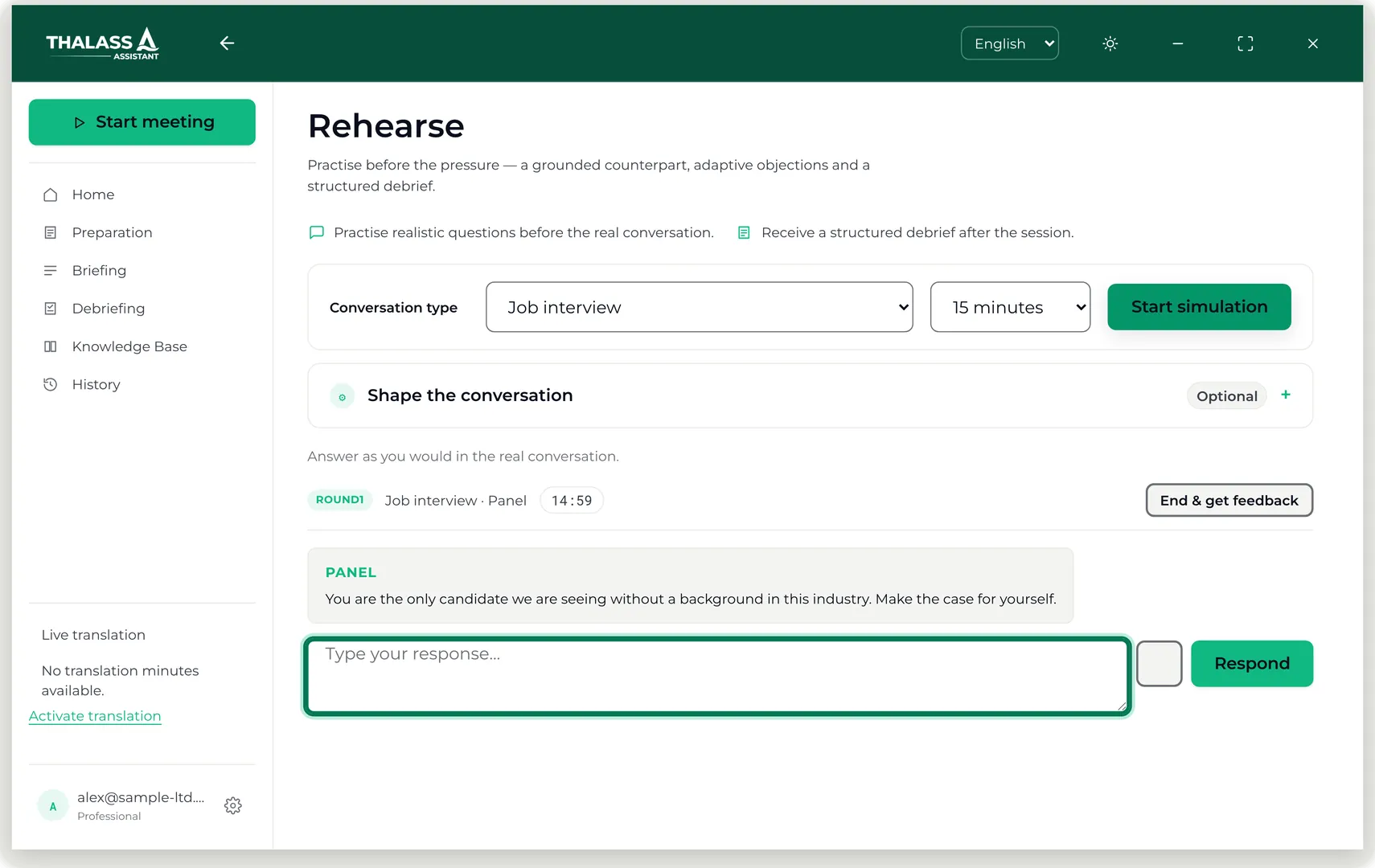Click the response text input field
1375x868 pixels.
(x=717, y=677)
